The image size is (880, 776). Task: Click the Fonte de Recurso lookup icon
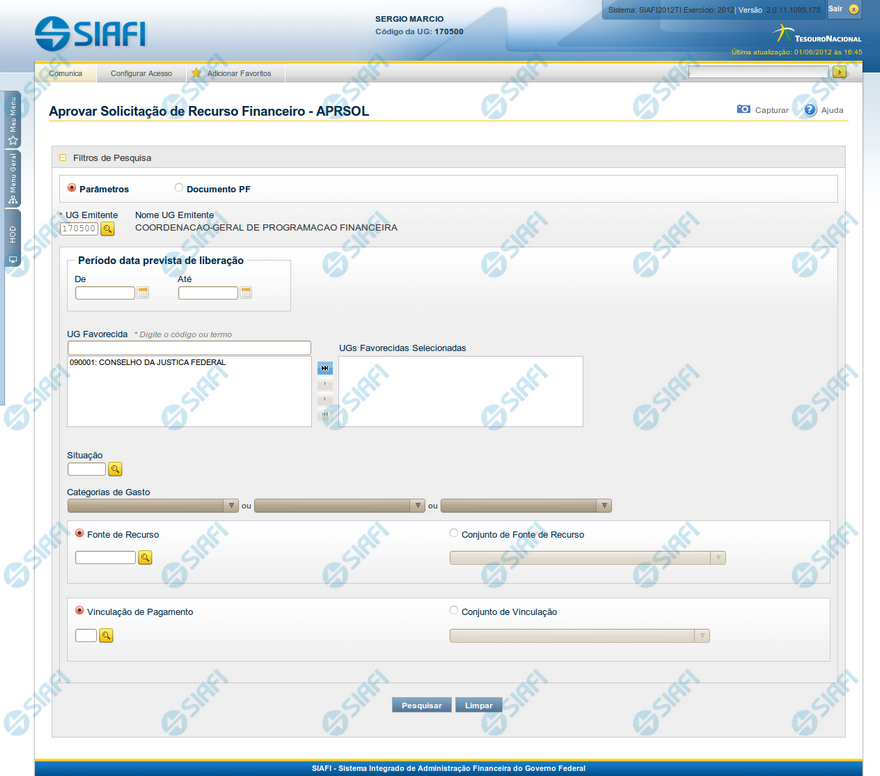tap(145, 558)
